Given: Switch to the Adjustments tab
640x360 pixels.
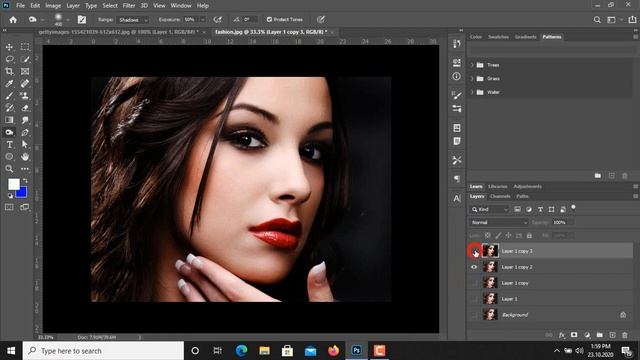Looking at the screenshot, I should pyautogui.click(x=527, y=187).
